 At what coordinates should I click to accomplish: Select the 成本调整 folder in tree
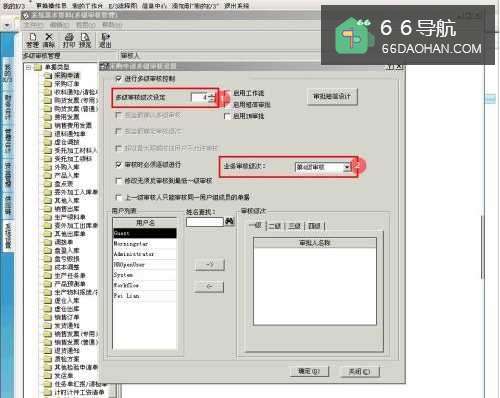(67, 267)
